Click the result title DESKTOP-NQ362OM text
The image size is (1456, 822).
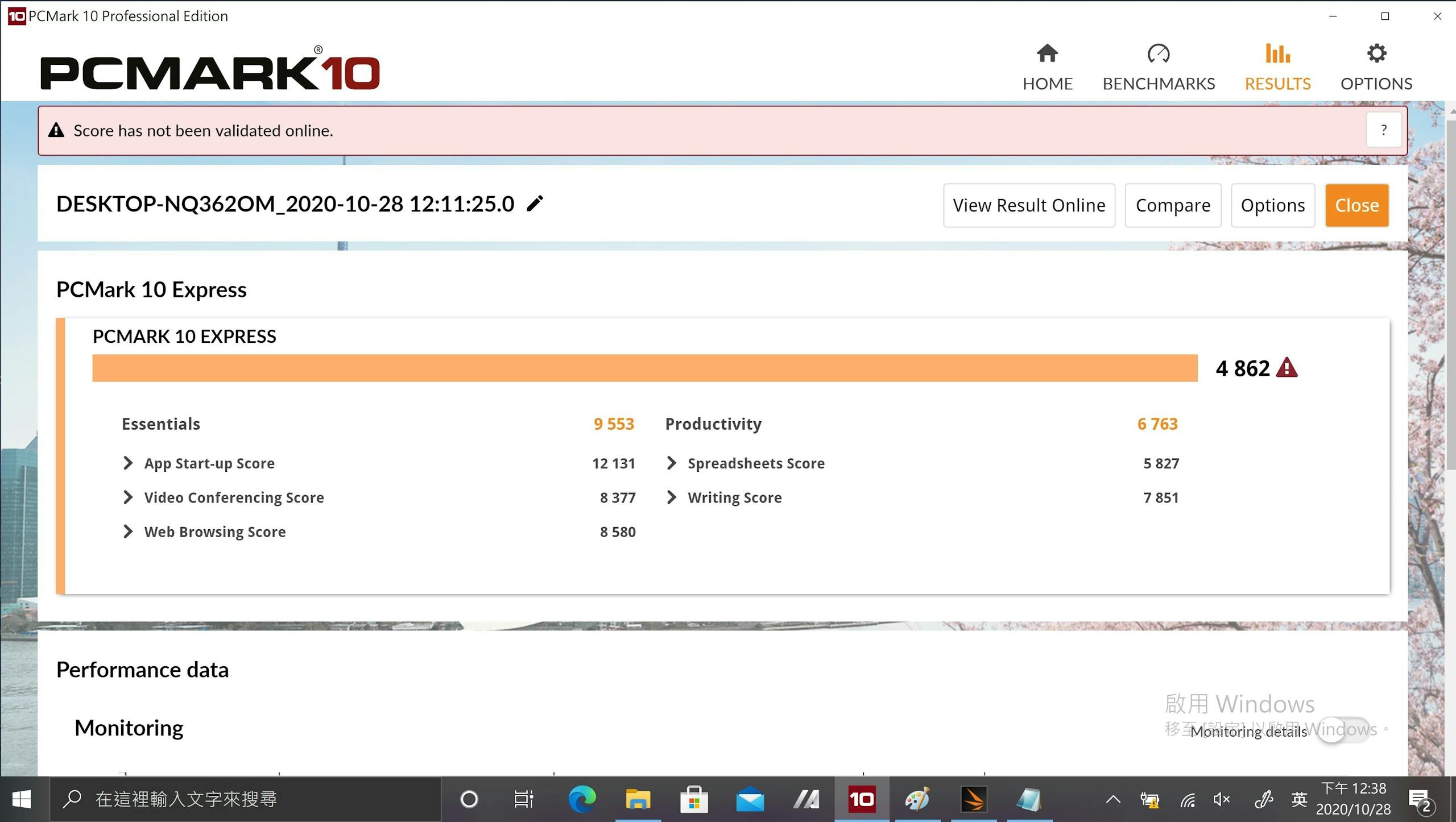[x=285, y=204]
